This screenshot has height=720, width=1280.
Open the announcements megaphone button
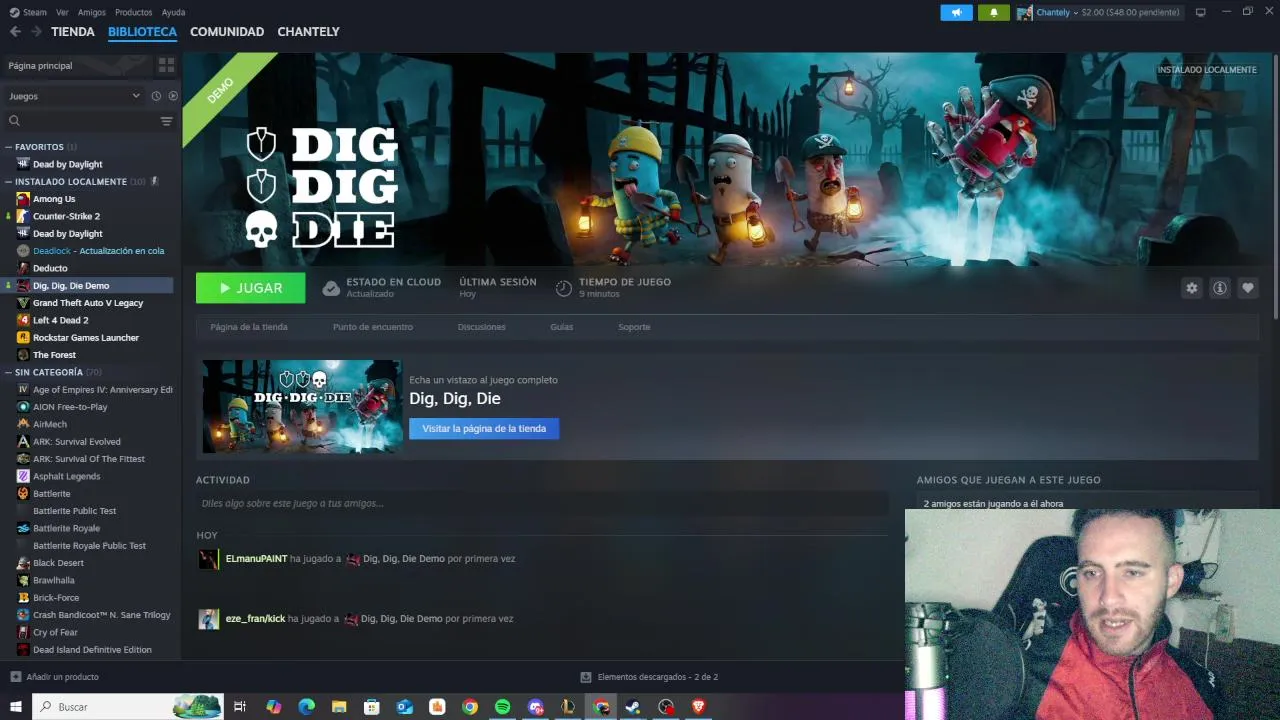point(956,13)
